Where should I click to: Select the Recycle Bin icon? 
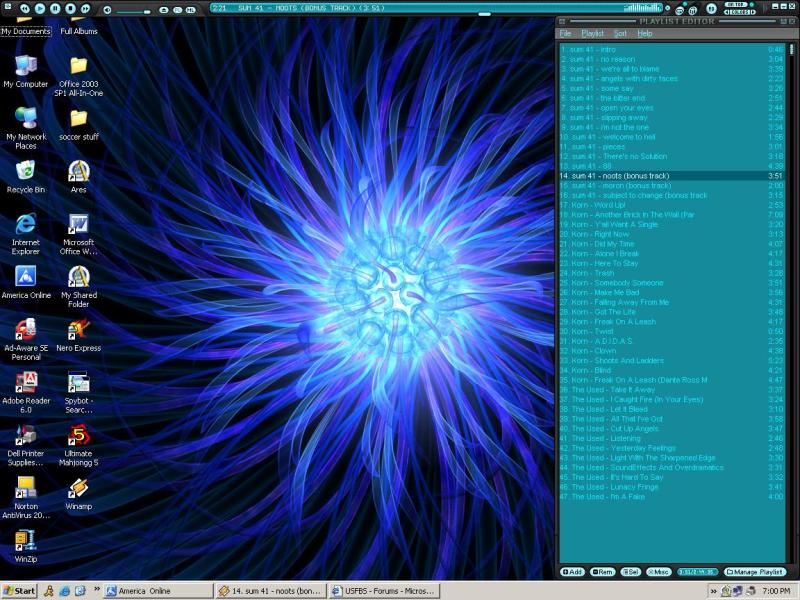[26, 177]
